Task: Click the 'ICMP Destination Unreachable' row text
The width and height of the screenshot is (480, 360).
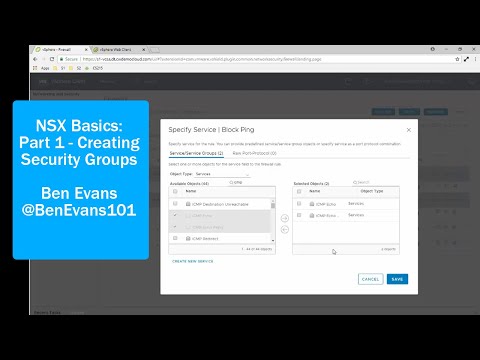Action: pos(220,204)
